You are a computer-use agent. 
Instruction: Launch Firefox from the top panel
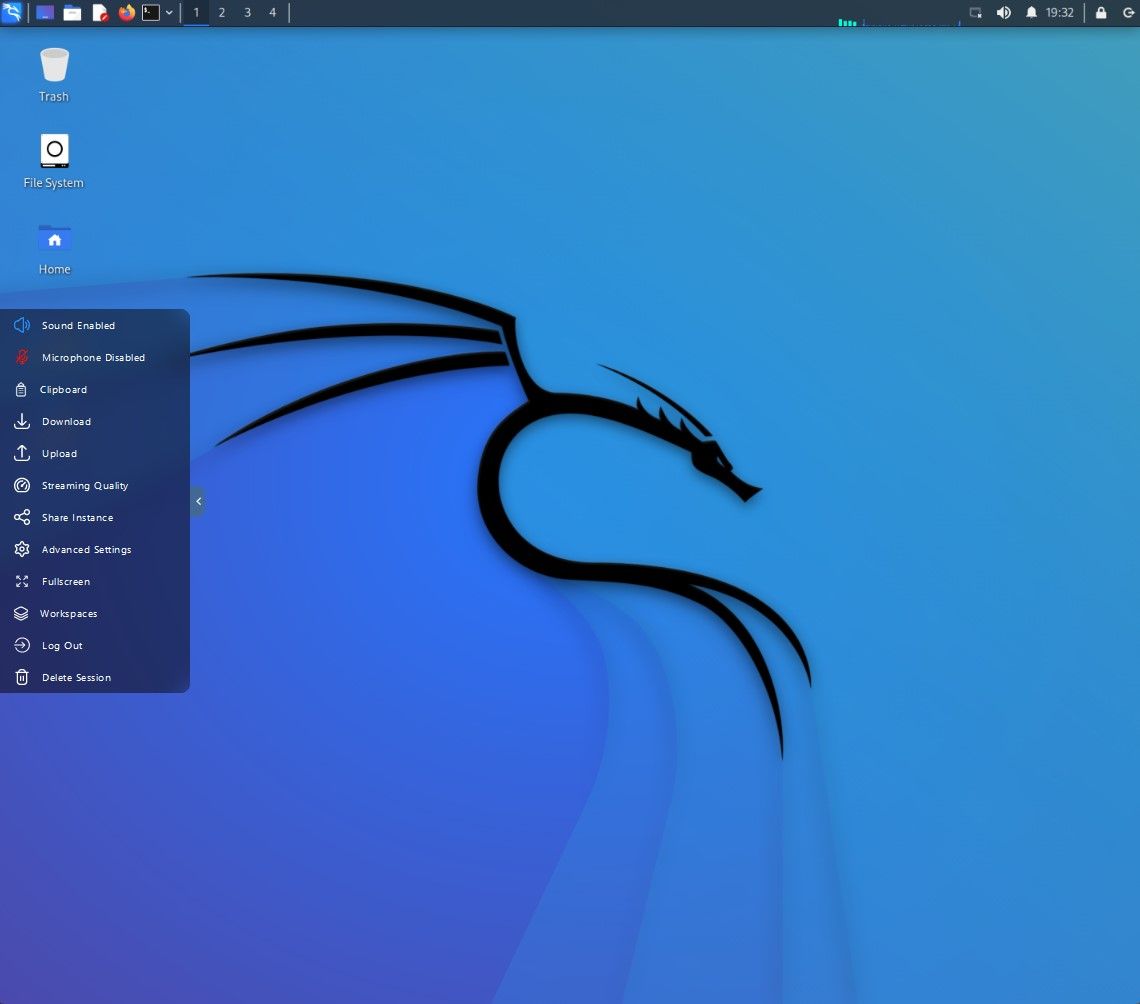click(x=126, y=13)
